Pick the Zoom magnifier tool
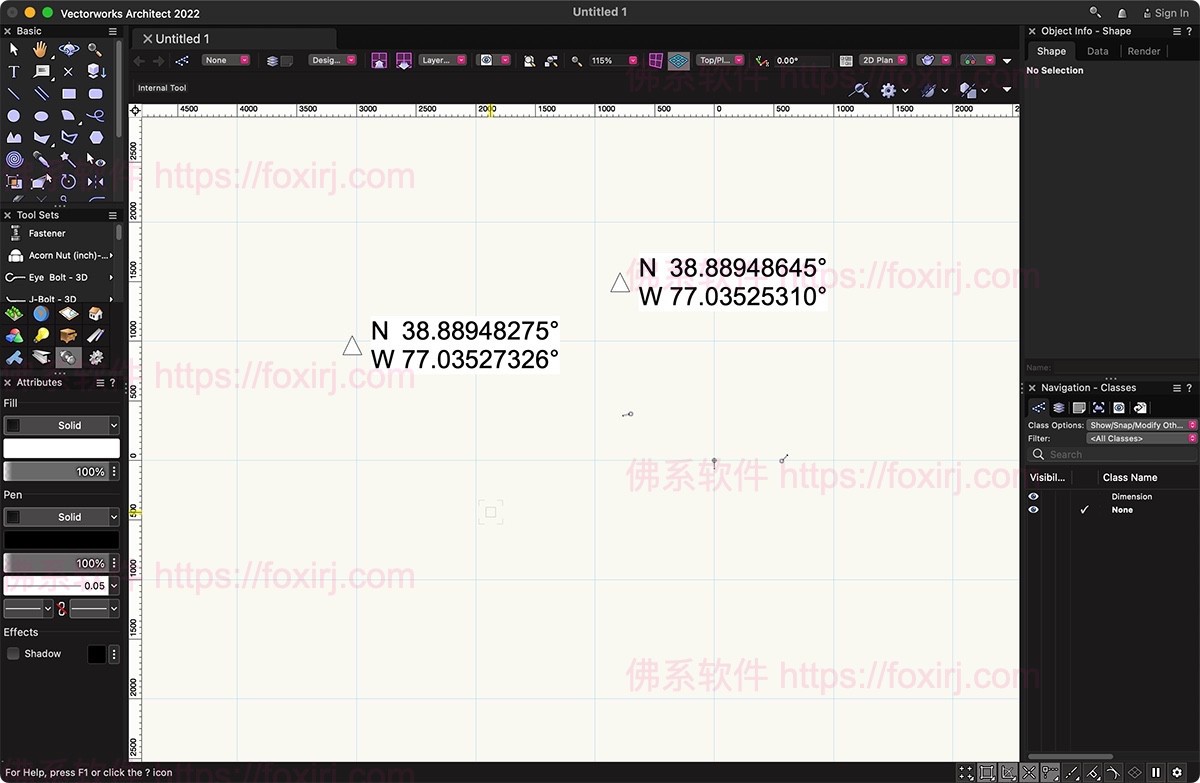 [93, 49]
